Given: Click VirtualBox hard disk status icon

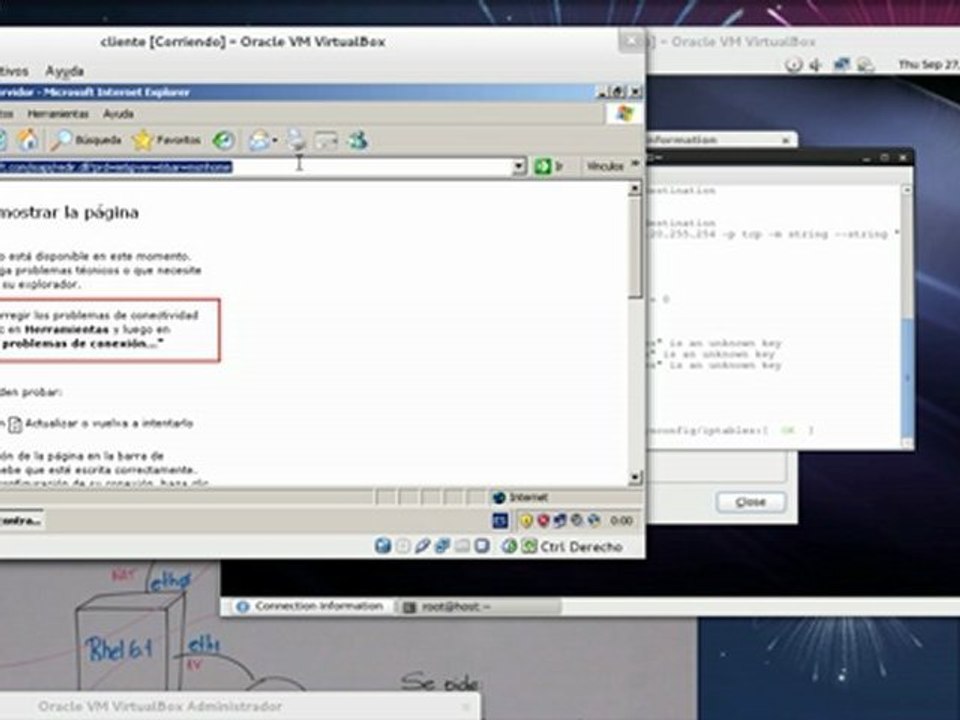Looking at the screenshot, I should (x=383, y=546).
